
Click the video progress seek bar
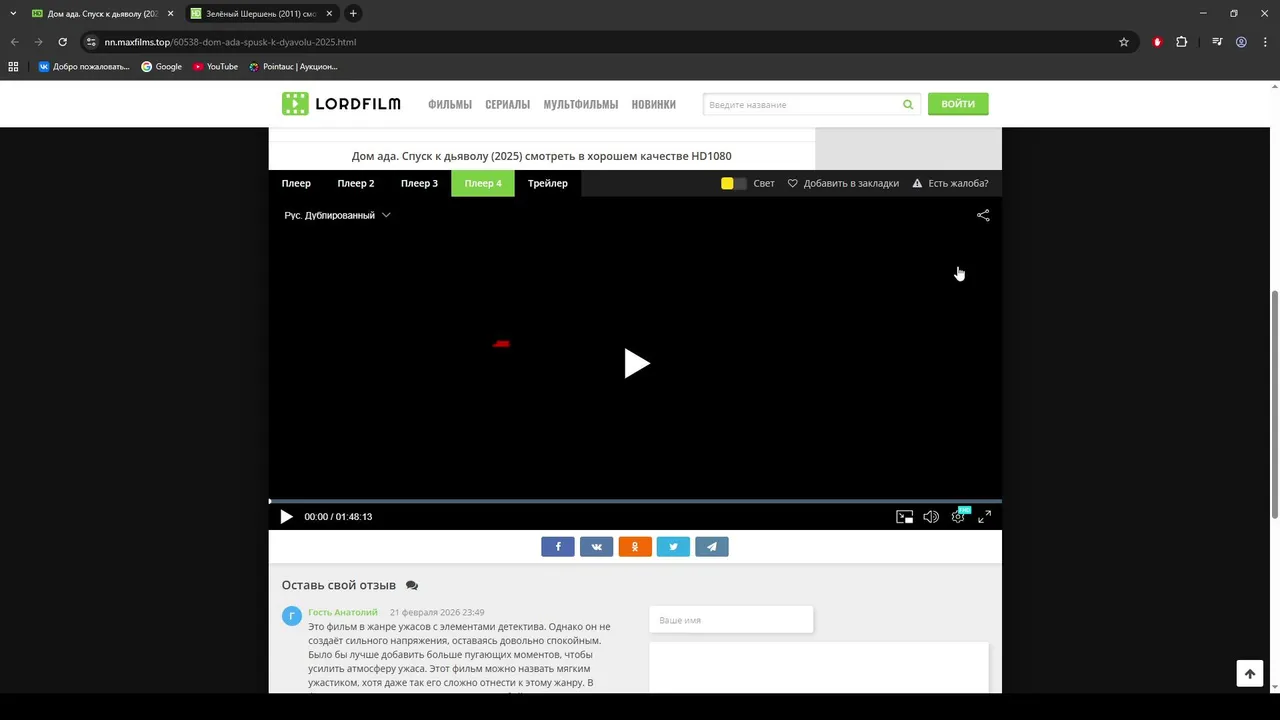tap(635, 501)
